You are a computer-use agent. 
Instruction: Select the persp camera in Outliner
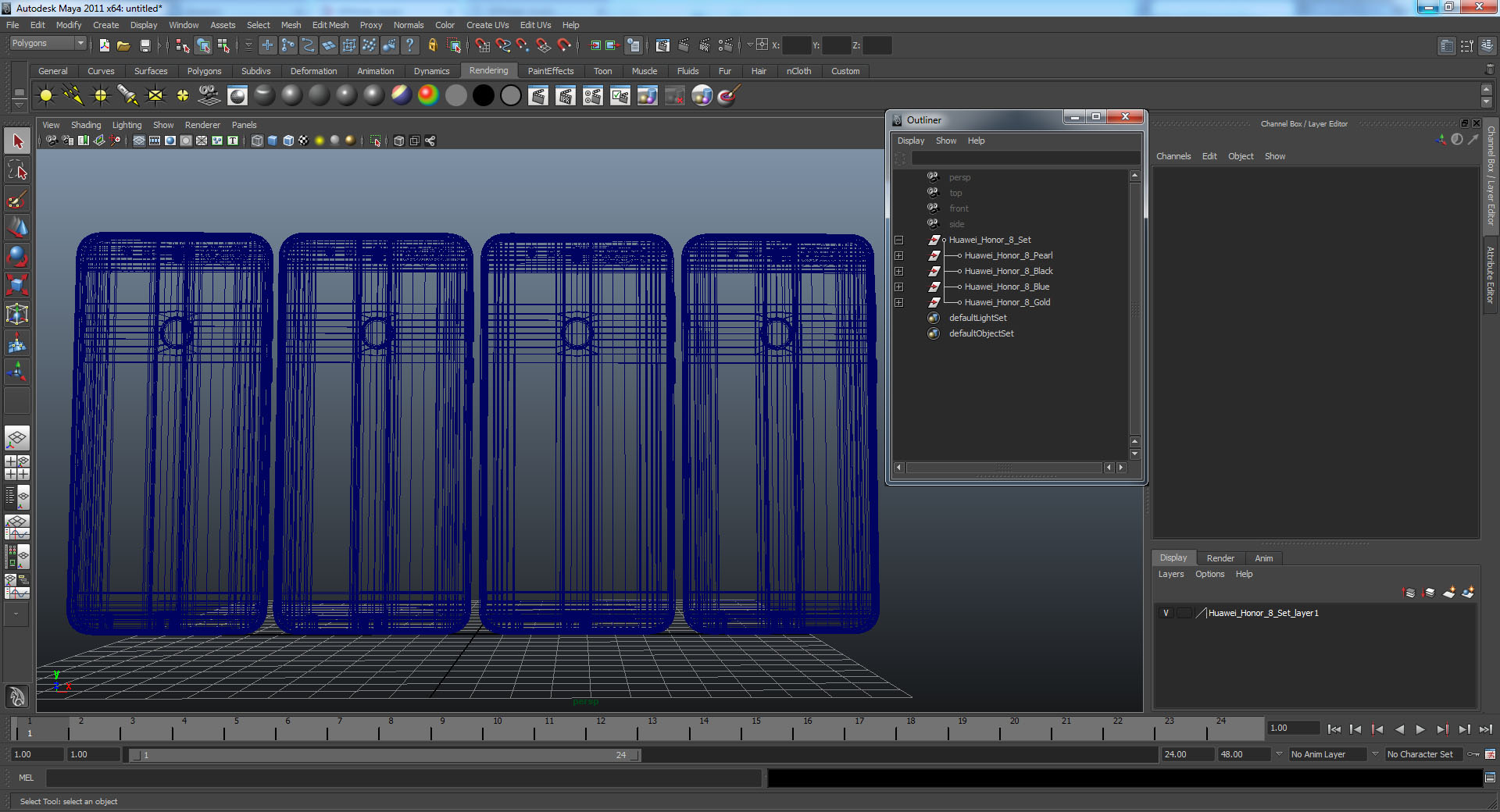(959, 177)
